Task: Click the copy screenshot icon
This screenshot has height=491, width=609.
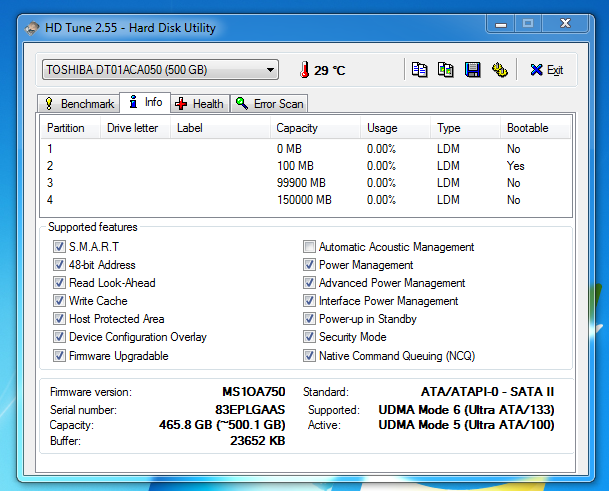Action: (x=446, y=70)
